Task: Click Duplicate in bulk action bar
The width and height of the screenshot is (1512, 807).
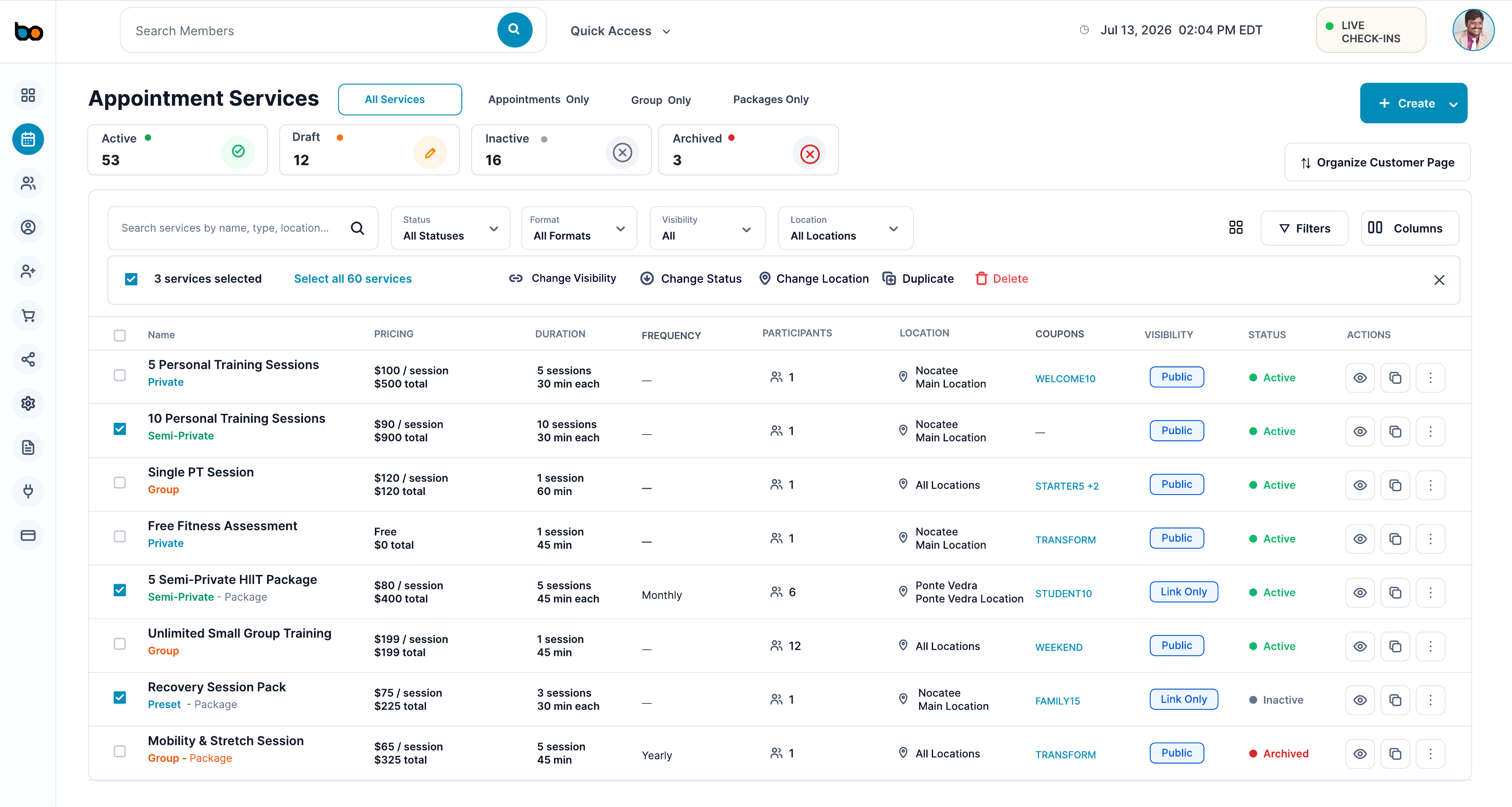Action: (918, 279)
